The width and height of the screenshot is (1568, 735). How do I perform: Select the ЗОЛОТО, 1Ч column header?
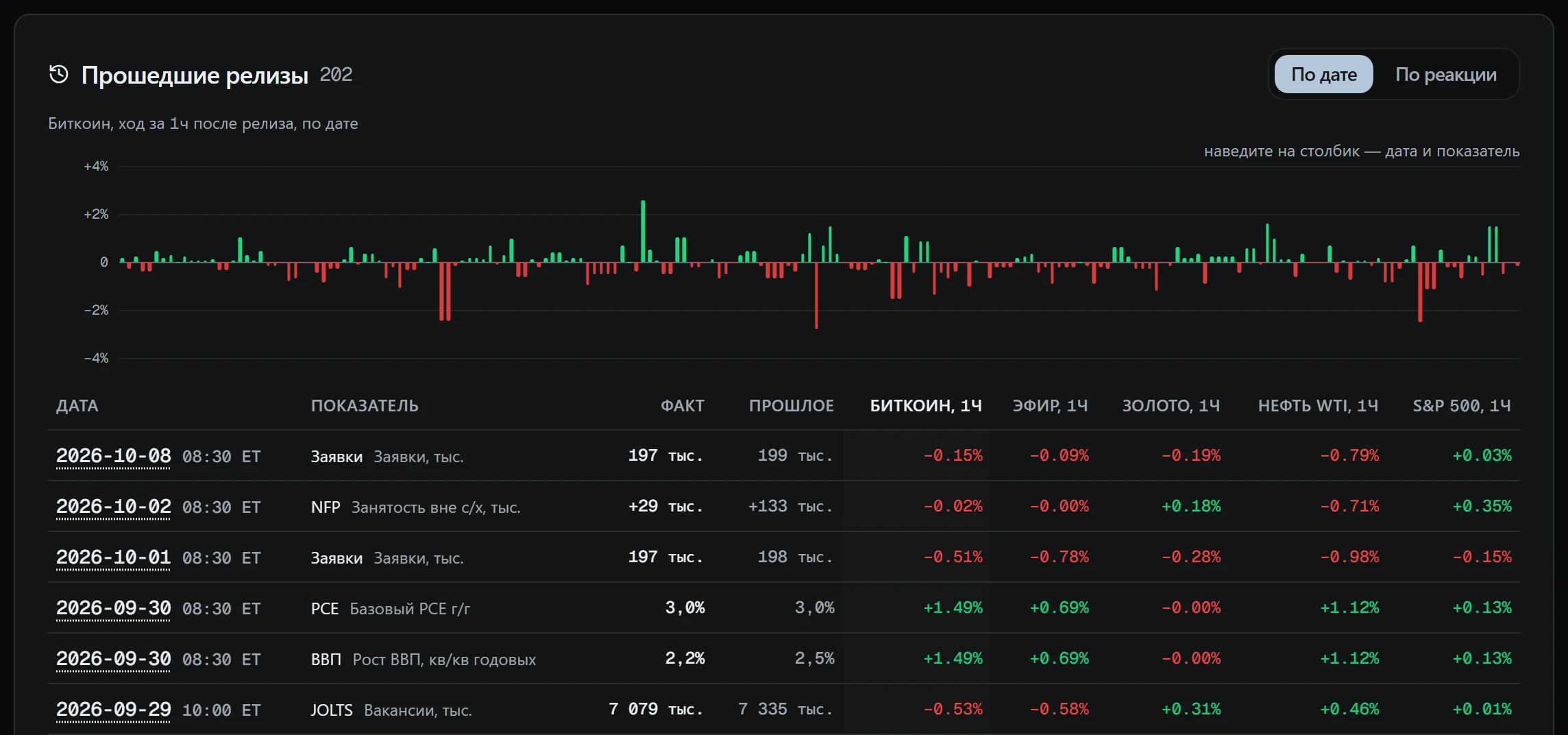click(x=1171, y=406)
